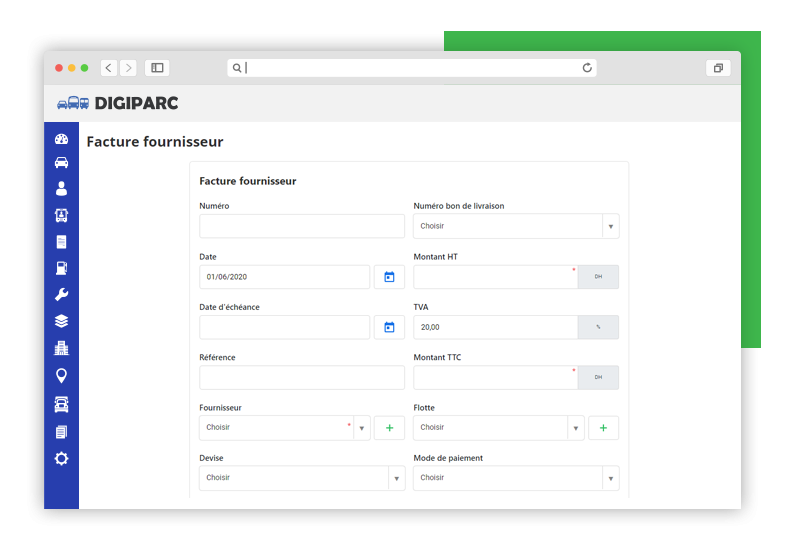Expand the Mode de paiement dropdown
Screen dimensions: 785x560
(611, 478)
